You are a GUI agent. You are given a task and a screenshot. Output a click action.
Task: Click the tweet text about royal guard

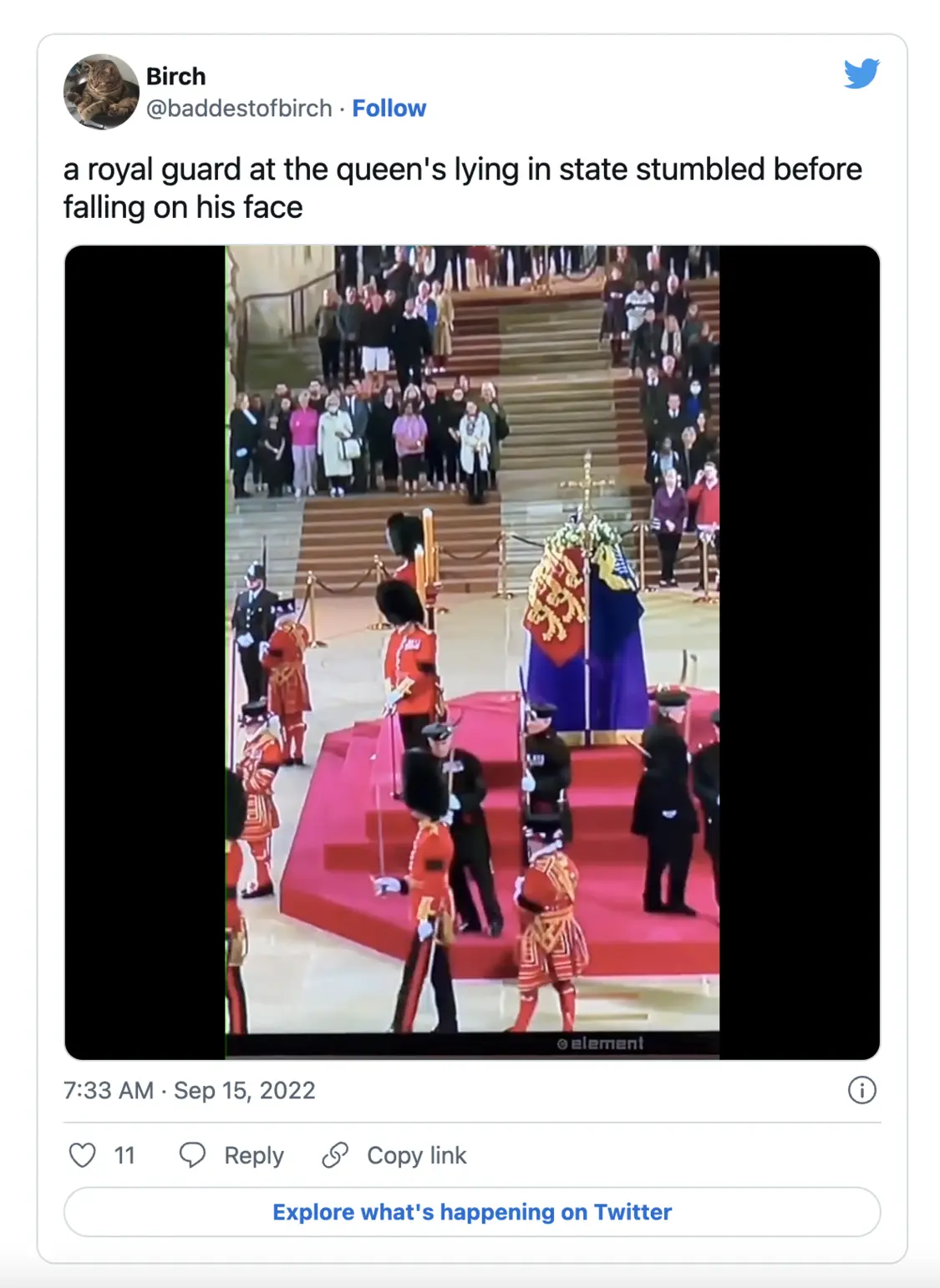tap(463, 188)
